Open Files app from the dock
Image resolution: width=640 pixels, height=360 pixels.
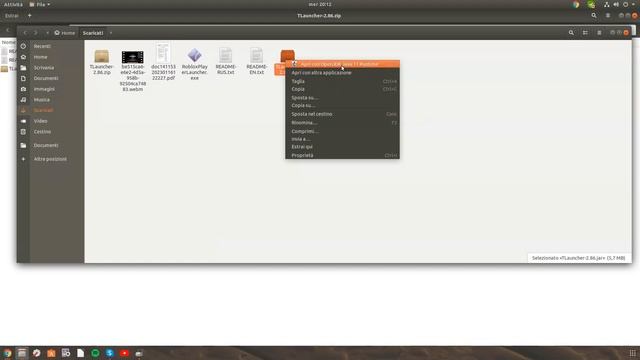pyautogui.click(x=22, y=353)
